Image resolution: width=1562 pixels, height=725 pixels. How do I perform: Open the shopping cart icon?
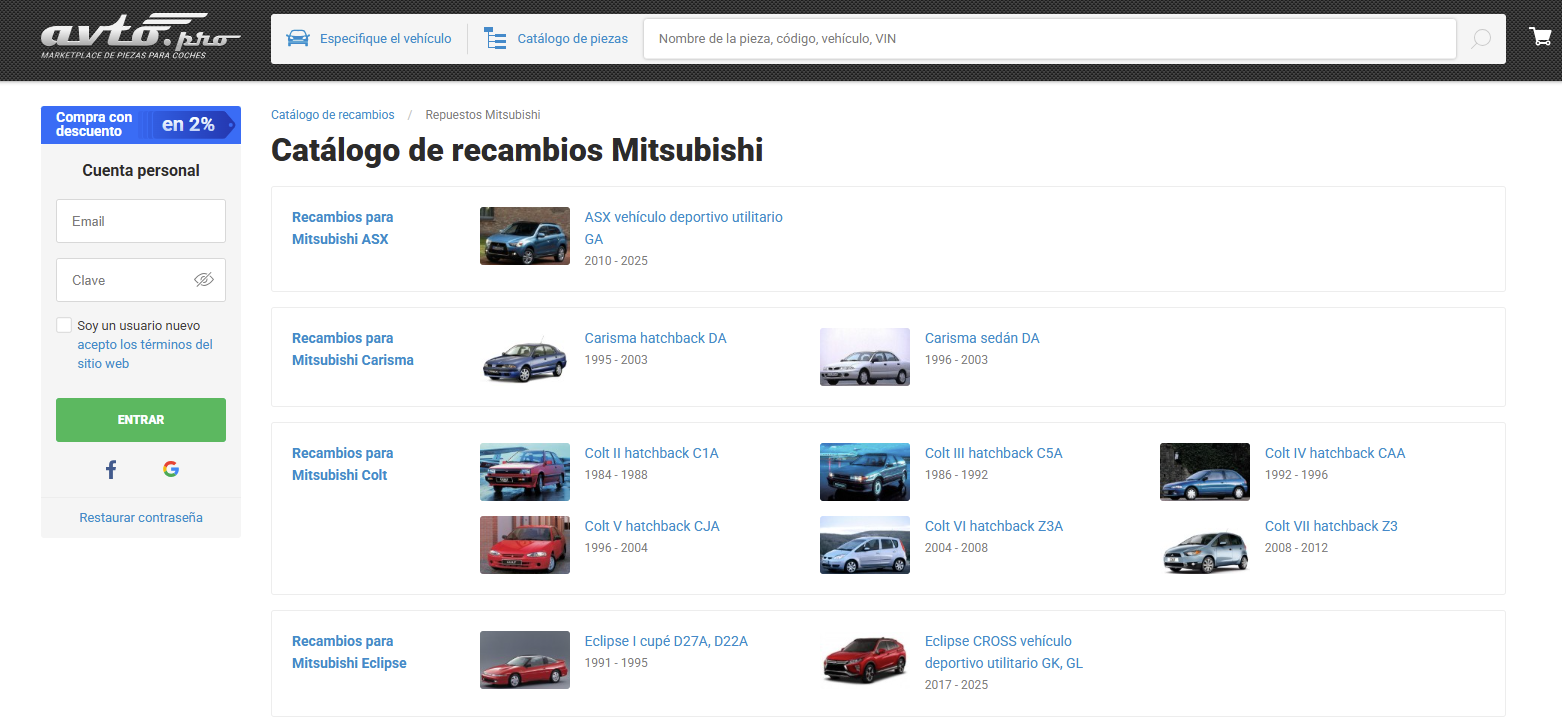[1540, 37]
